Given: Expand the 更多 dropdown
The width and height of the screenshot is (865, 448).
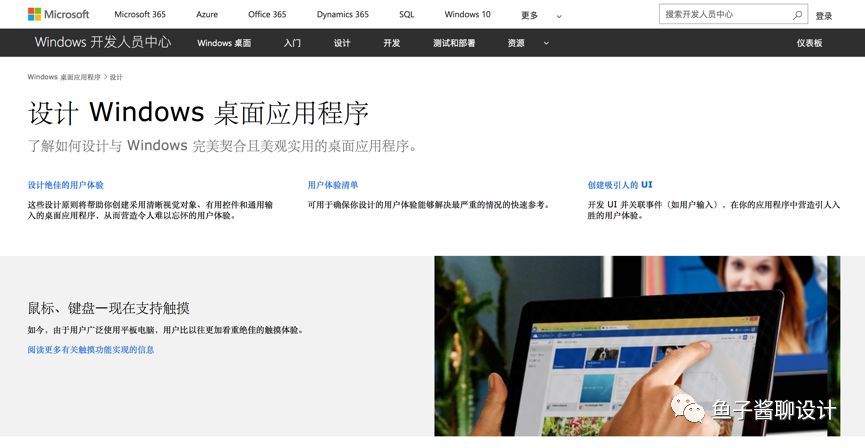Looking at the screenshot, I should pyautogui.click(x=541, y=15).
